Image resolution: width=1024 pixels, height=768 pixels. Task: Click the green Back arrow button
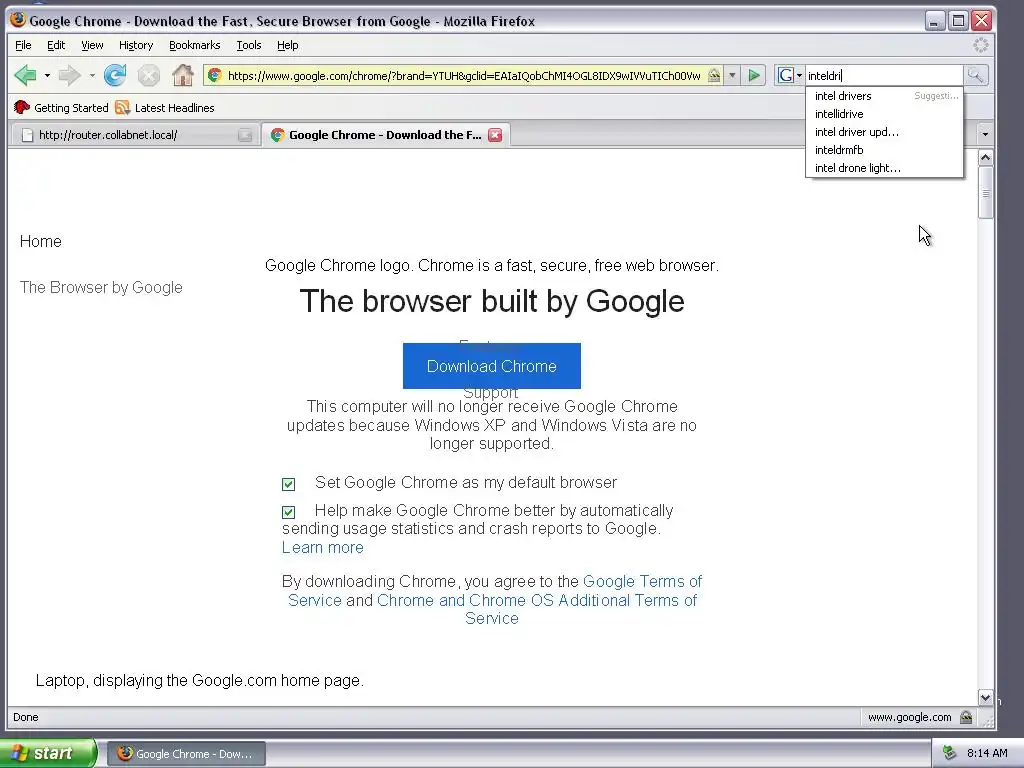25,76
